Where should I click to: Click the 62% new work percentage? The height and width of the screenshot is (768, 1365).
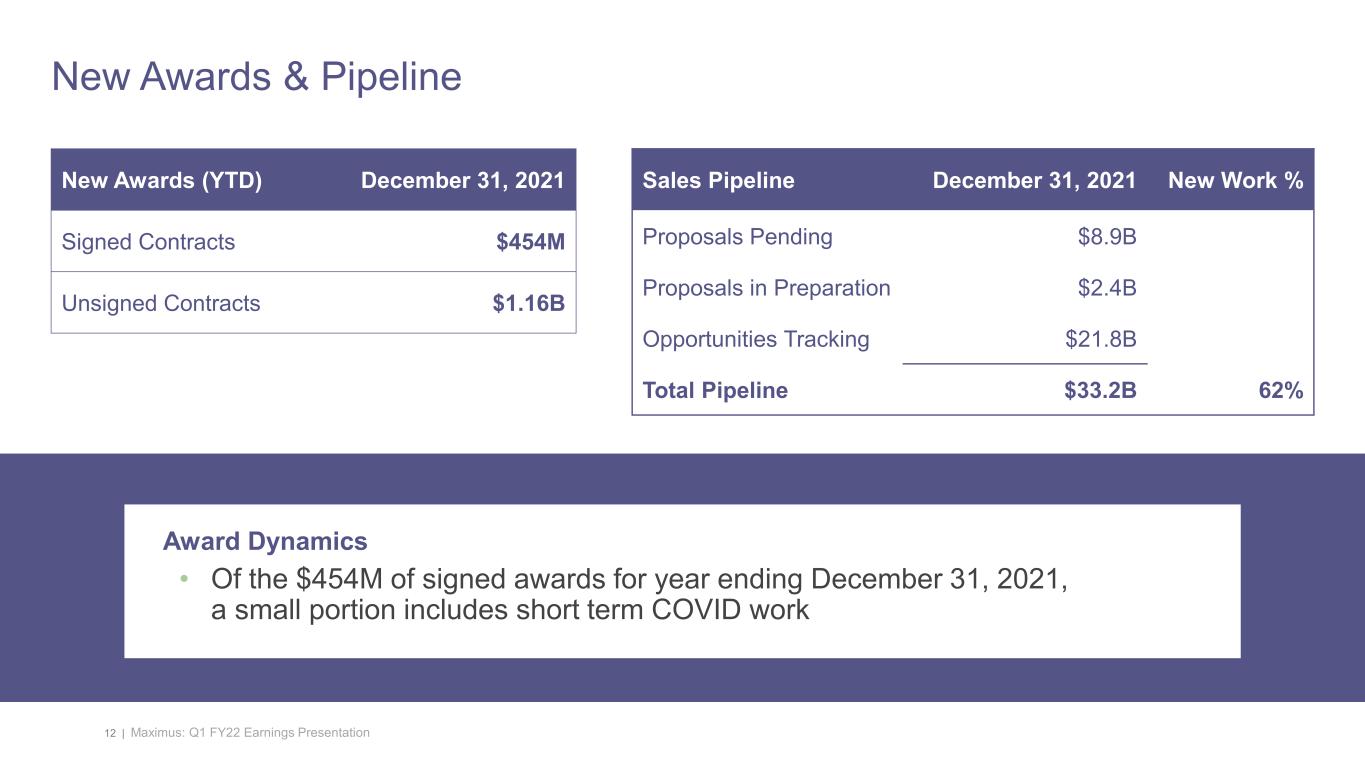point(1280,391)
